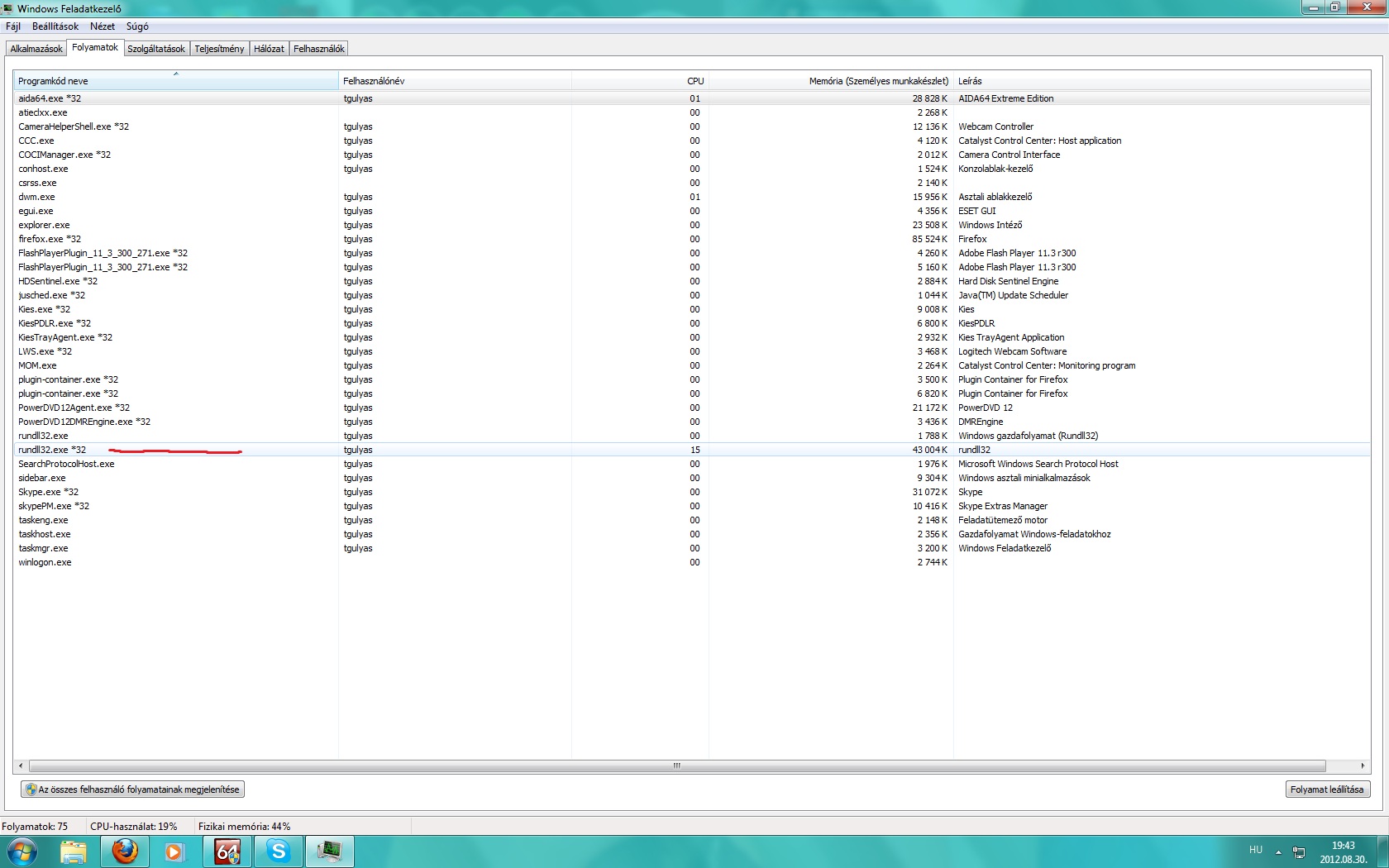Screen dimensions: 1389x868
Task: Select the sidebar.exe process
Action: tap(691, 478)
